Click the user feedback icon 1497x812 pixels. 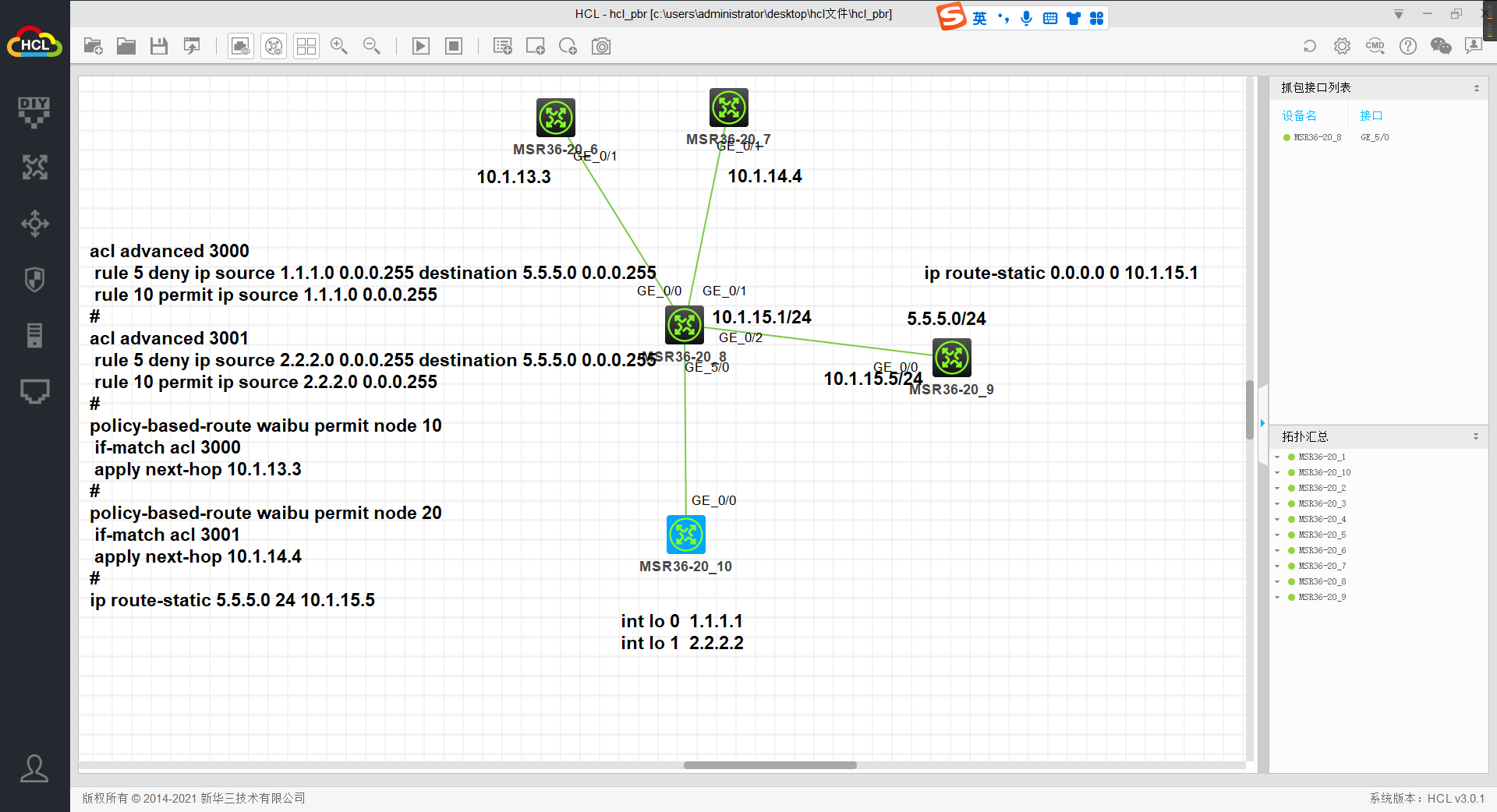[1474, 47]
